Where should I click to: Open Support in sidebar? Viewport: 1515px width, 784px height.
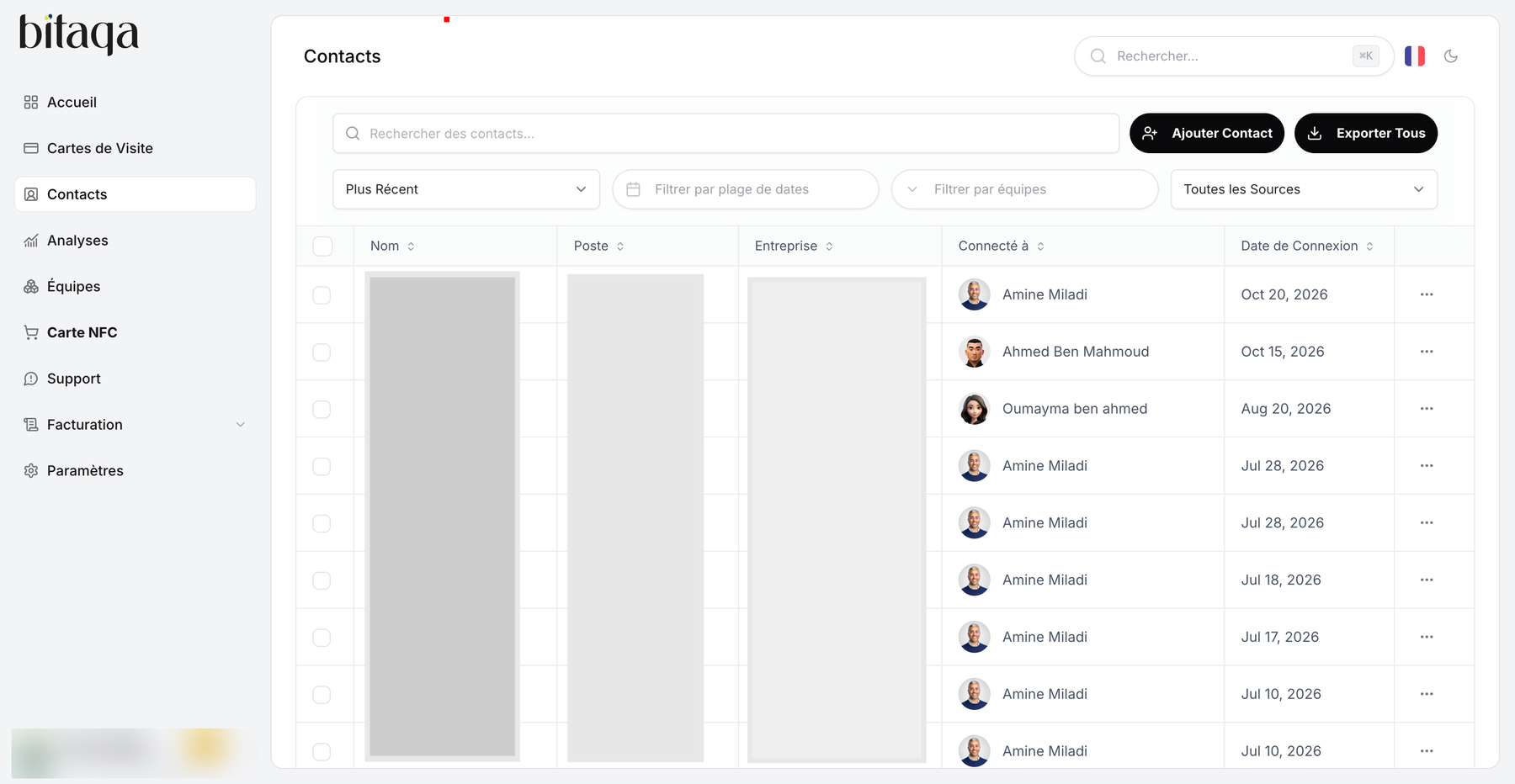(135, 379)
